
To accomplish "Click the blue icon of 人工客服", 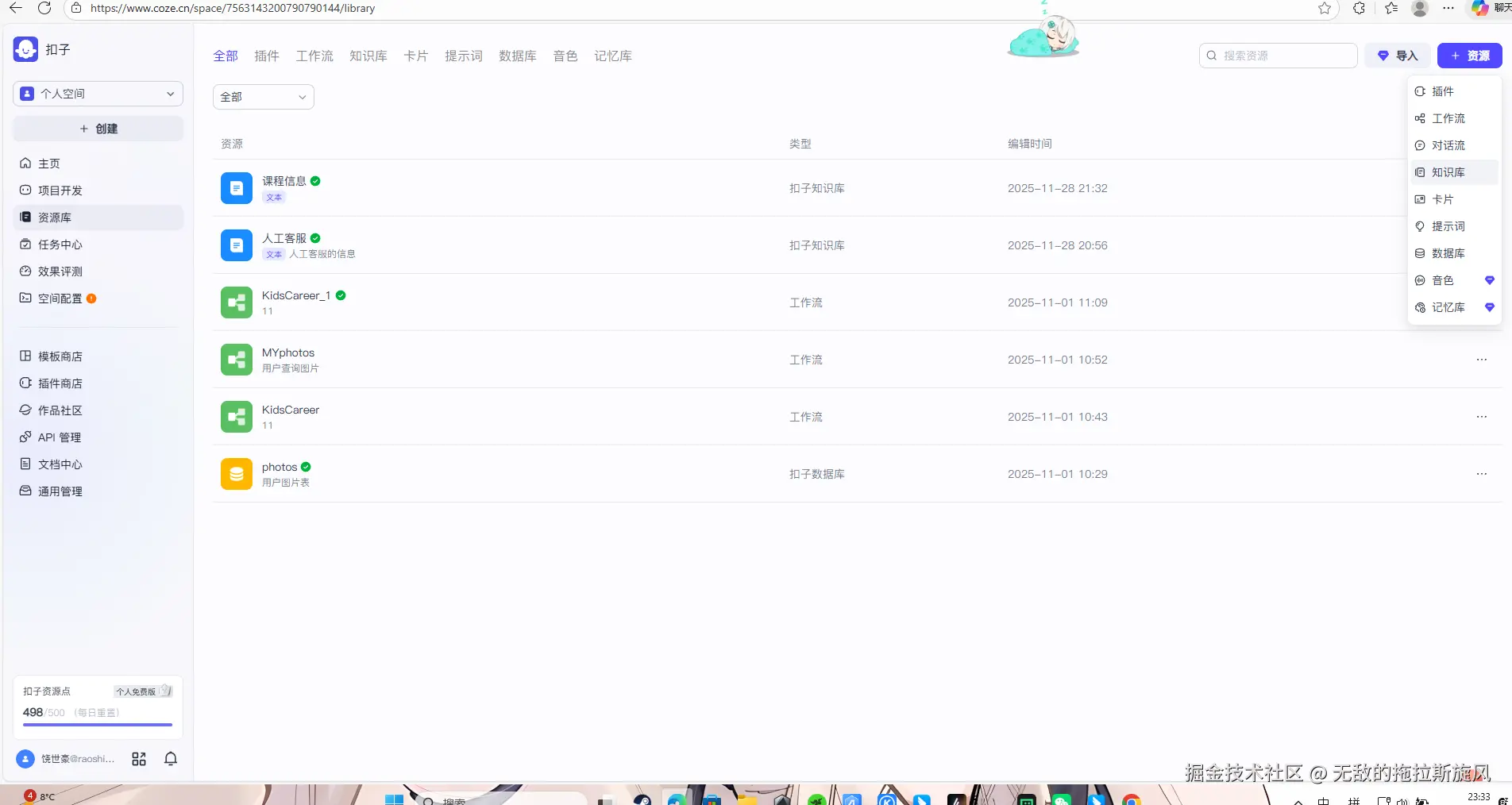I will click(x=237, y=245).
